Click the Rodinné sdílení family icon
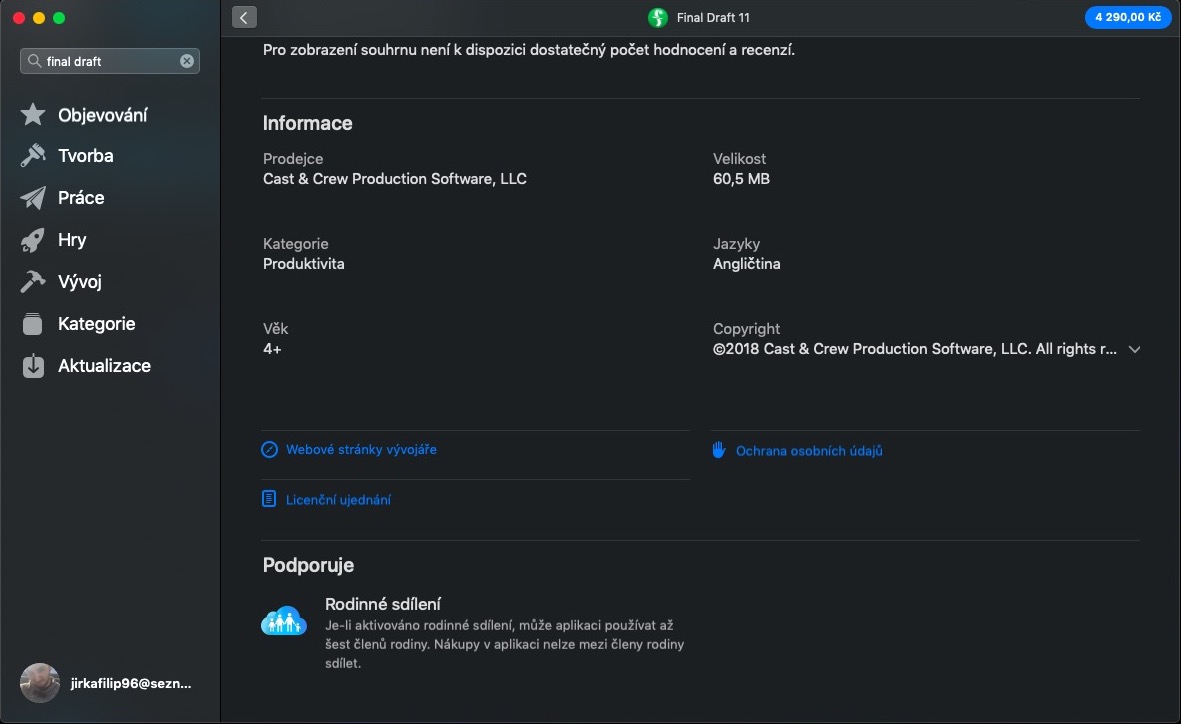This screenshot has width=1181, height=724. click(283, 620)
